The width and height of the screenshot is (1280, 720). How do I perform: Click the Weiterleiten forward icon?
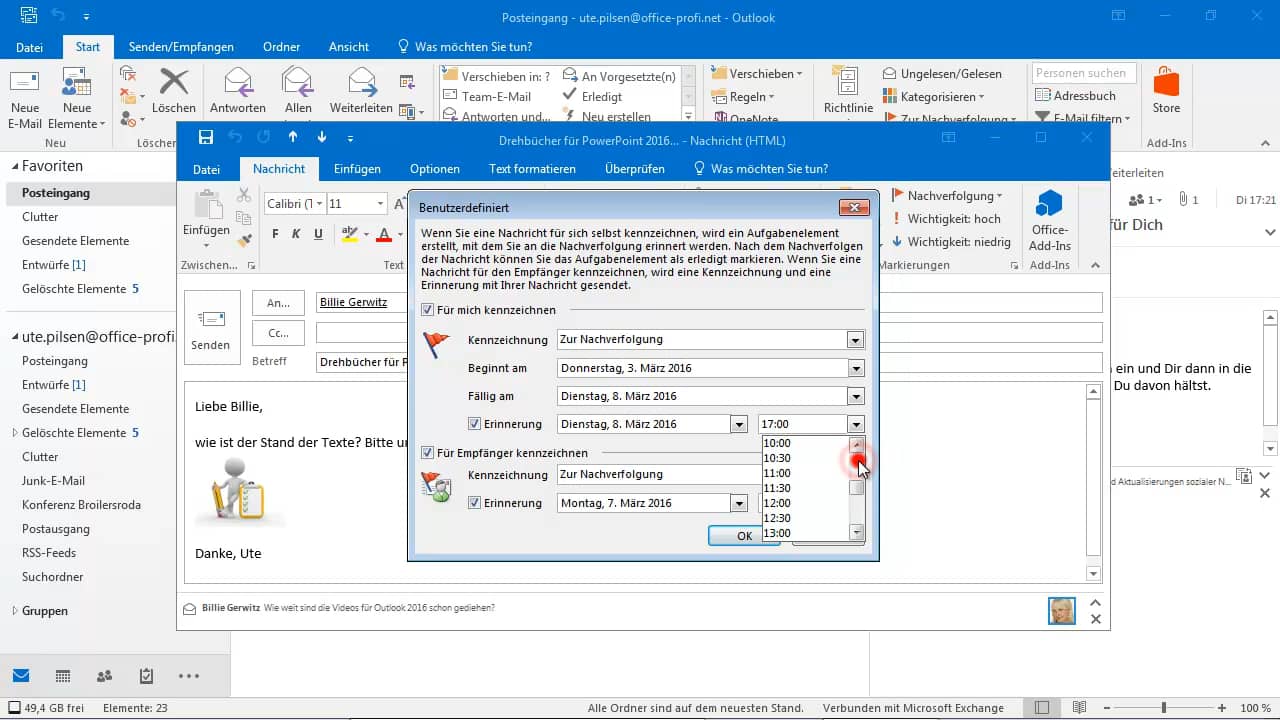361,81
